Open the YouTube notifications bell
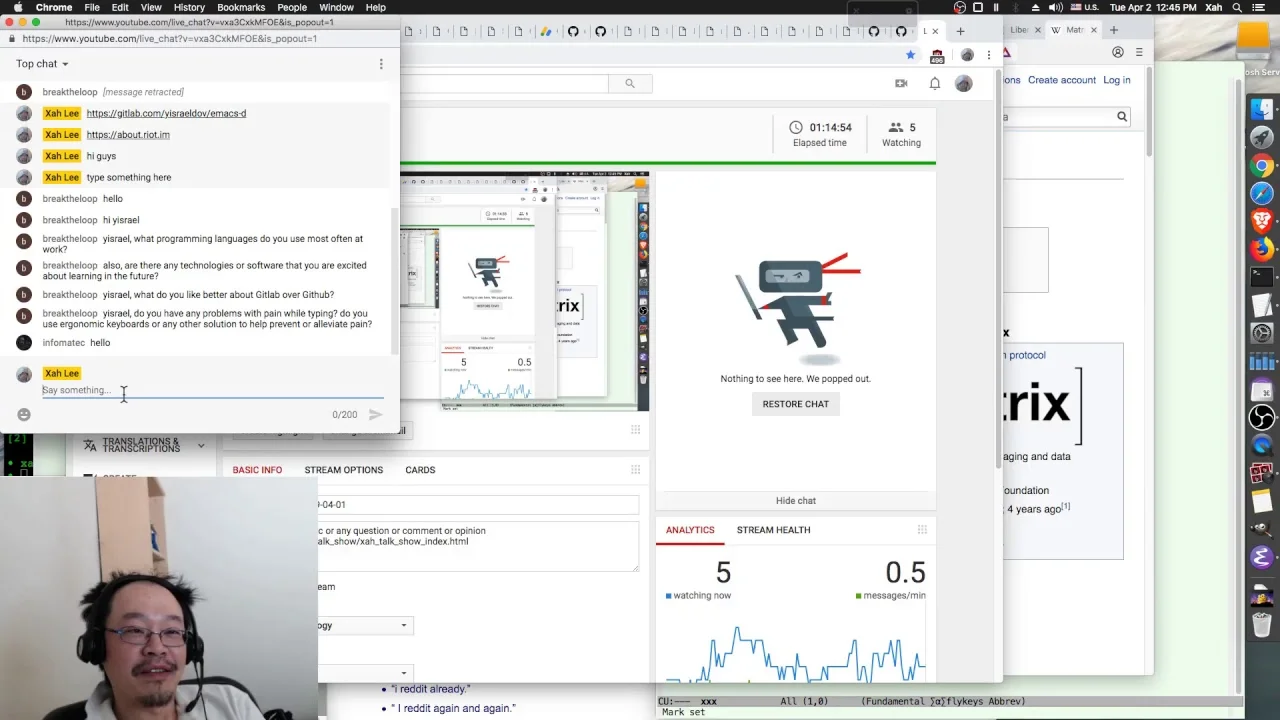 (934, 84)
